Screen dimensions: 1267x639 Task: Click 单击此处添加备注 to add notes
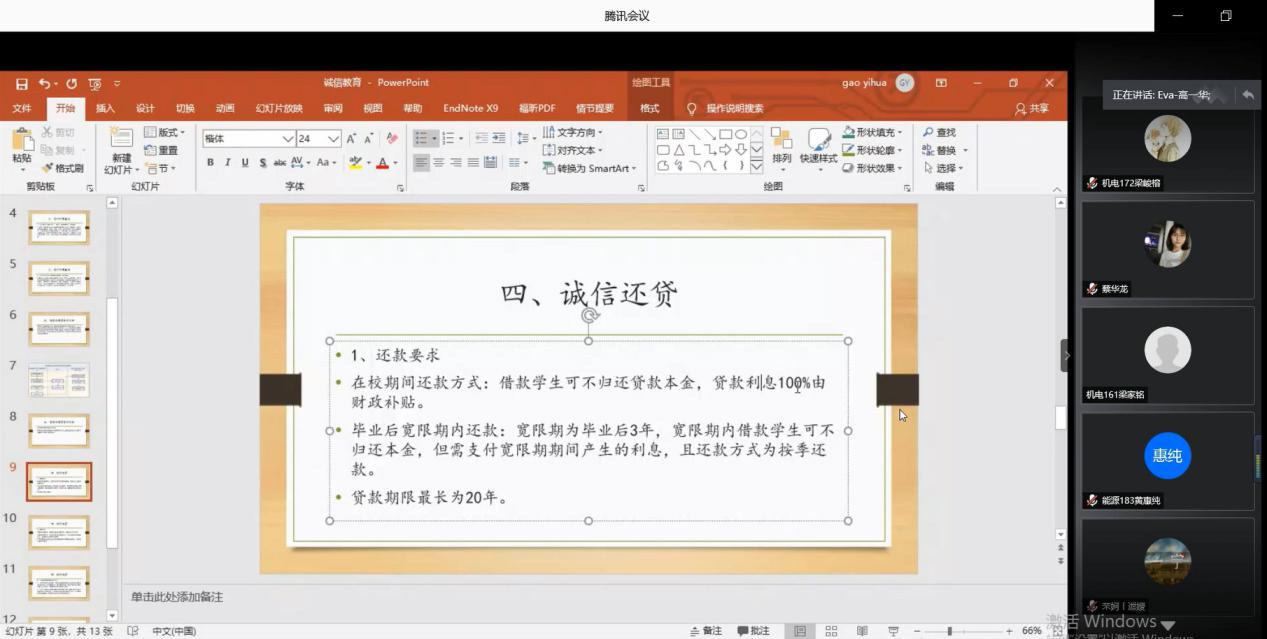(177, 596)
